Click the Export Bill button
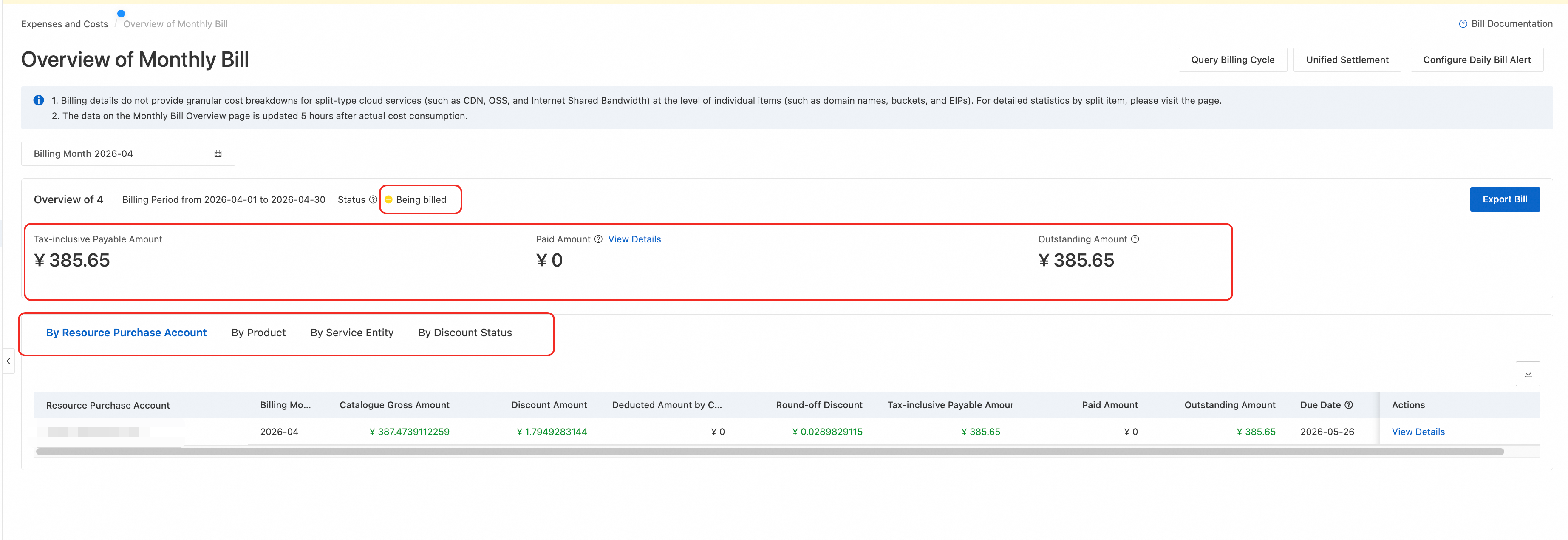Viewport: 1568px width, 540px height. click(1504, 199)
